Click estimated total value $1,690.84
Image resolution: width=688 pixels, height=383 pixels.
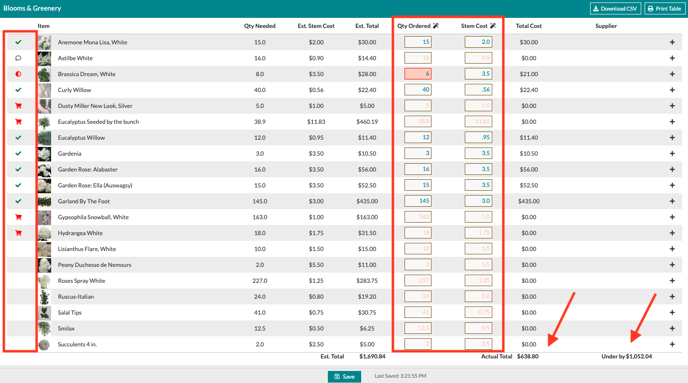click(372, 356)
